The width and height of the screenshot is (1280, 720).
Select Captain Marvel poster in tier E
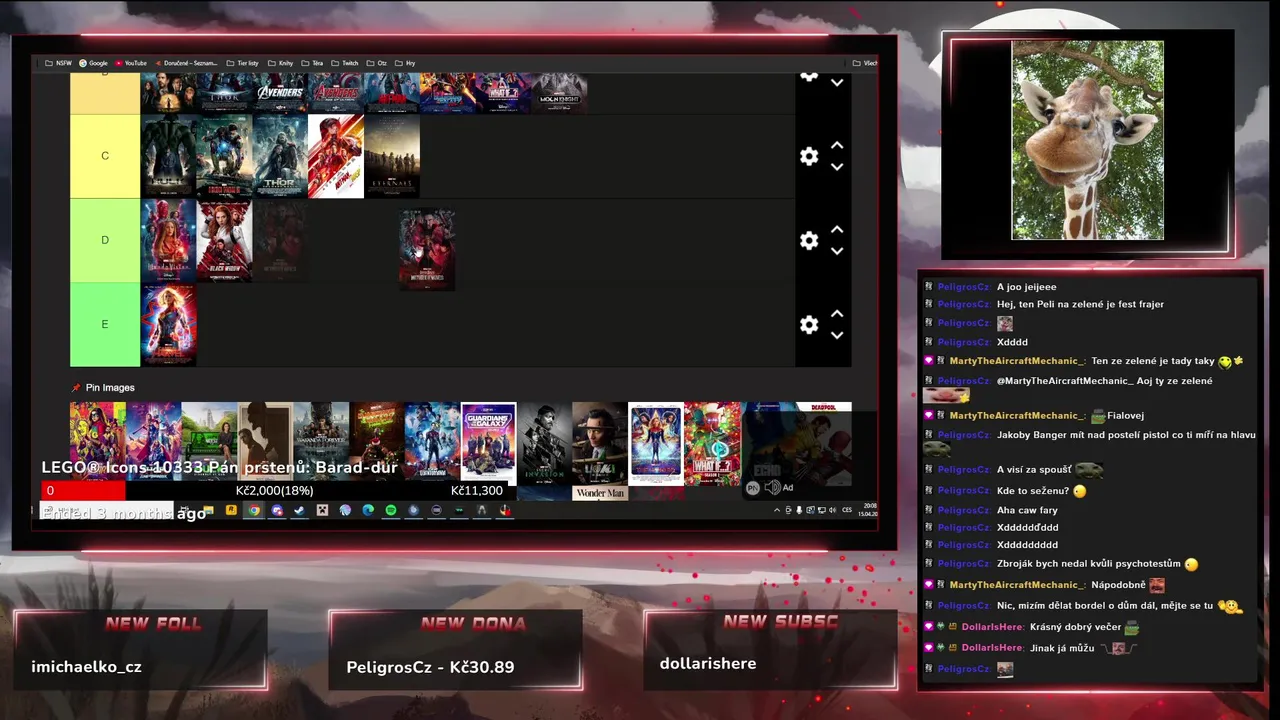coord(168,324)
